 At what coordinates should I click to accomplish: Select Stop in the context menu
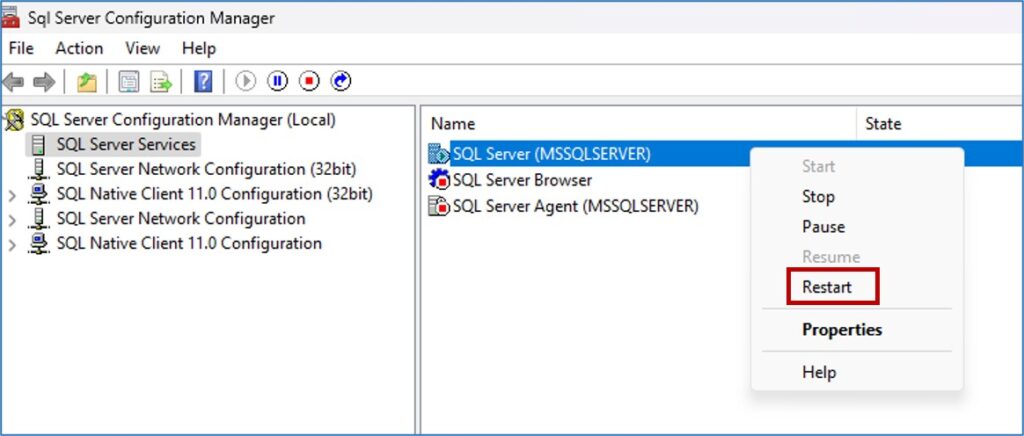coord(818,196)
